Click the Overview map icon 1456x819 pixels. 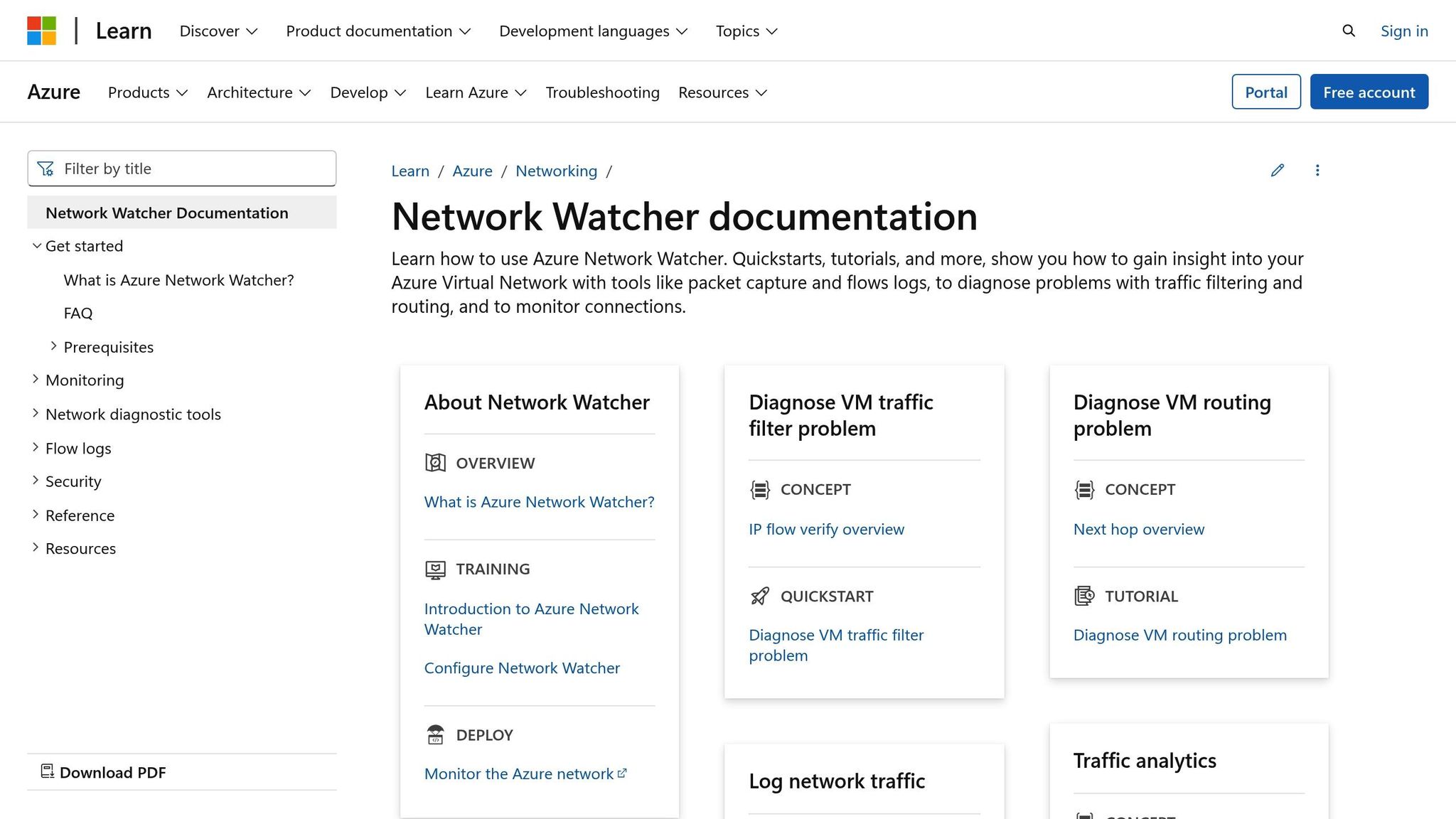pos(435,463)
